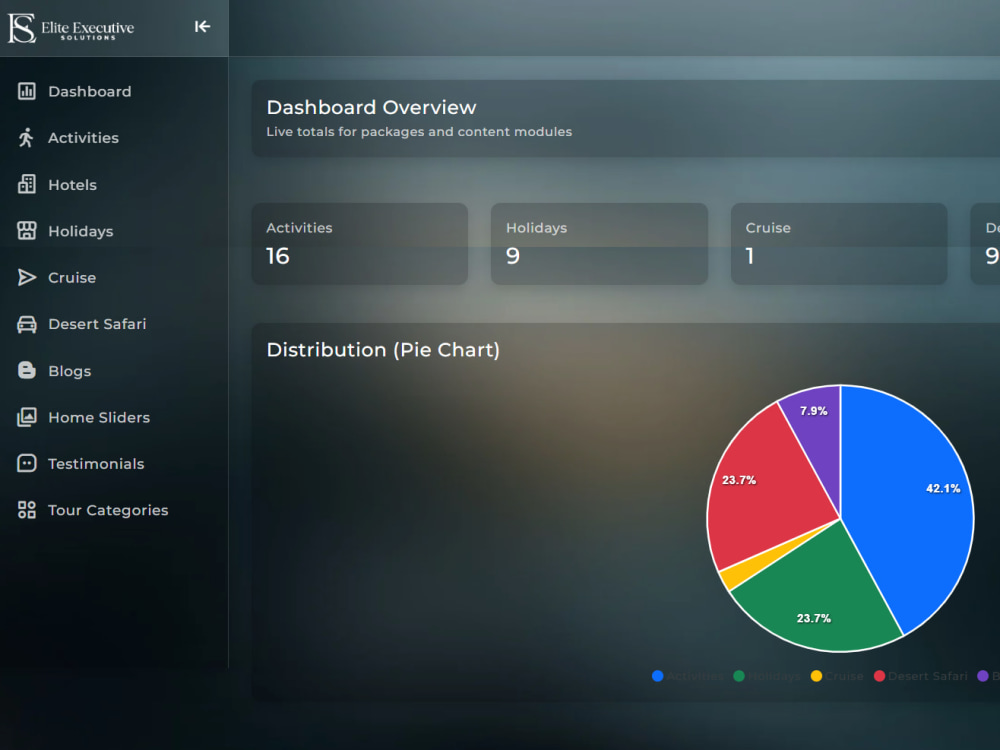Click 'Live totals for packages and content modules'

419,132
